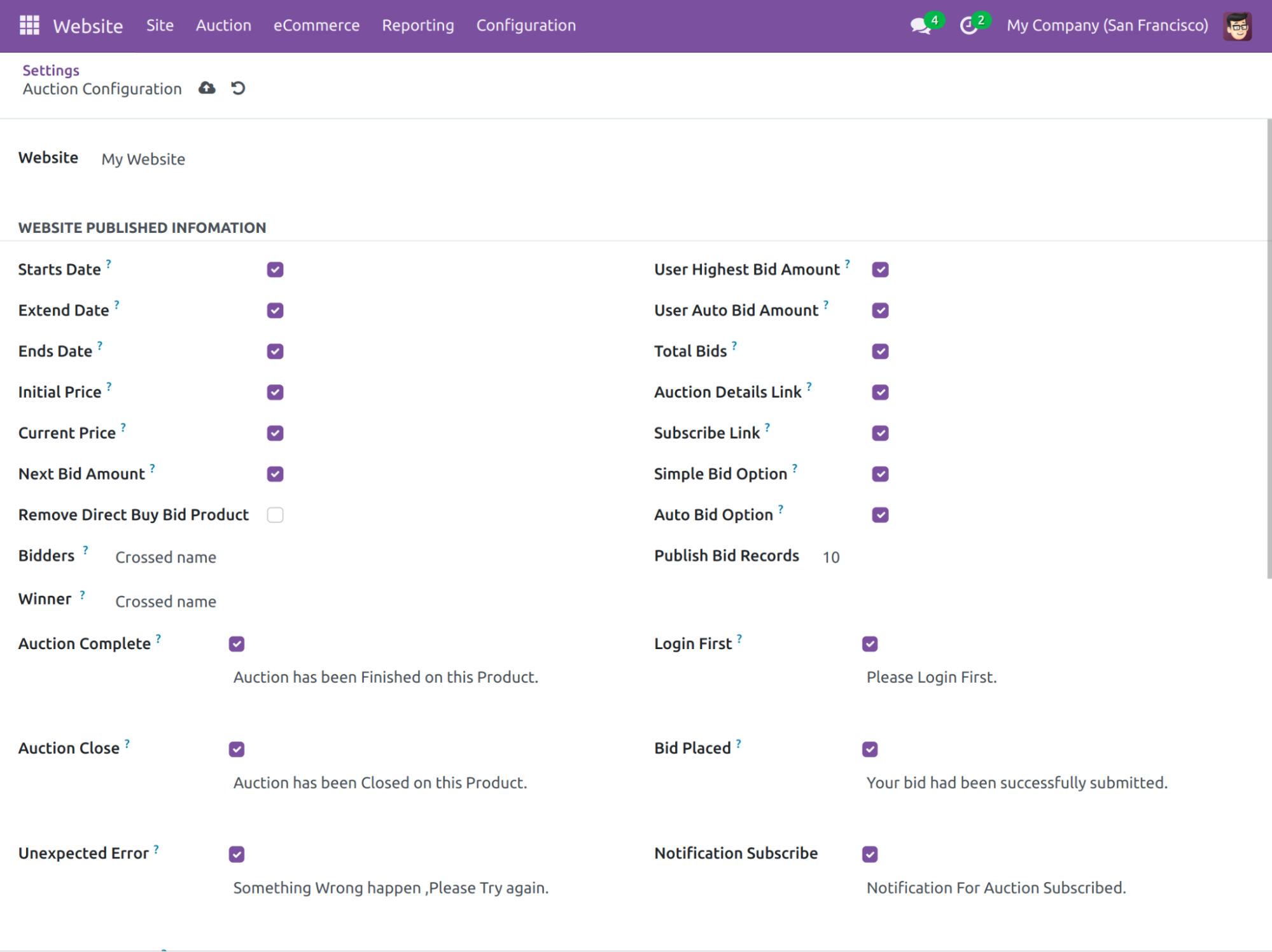Show help tooltip for Extend Date
The width and height of the screenshot is (1272, 952).
117,304
